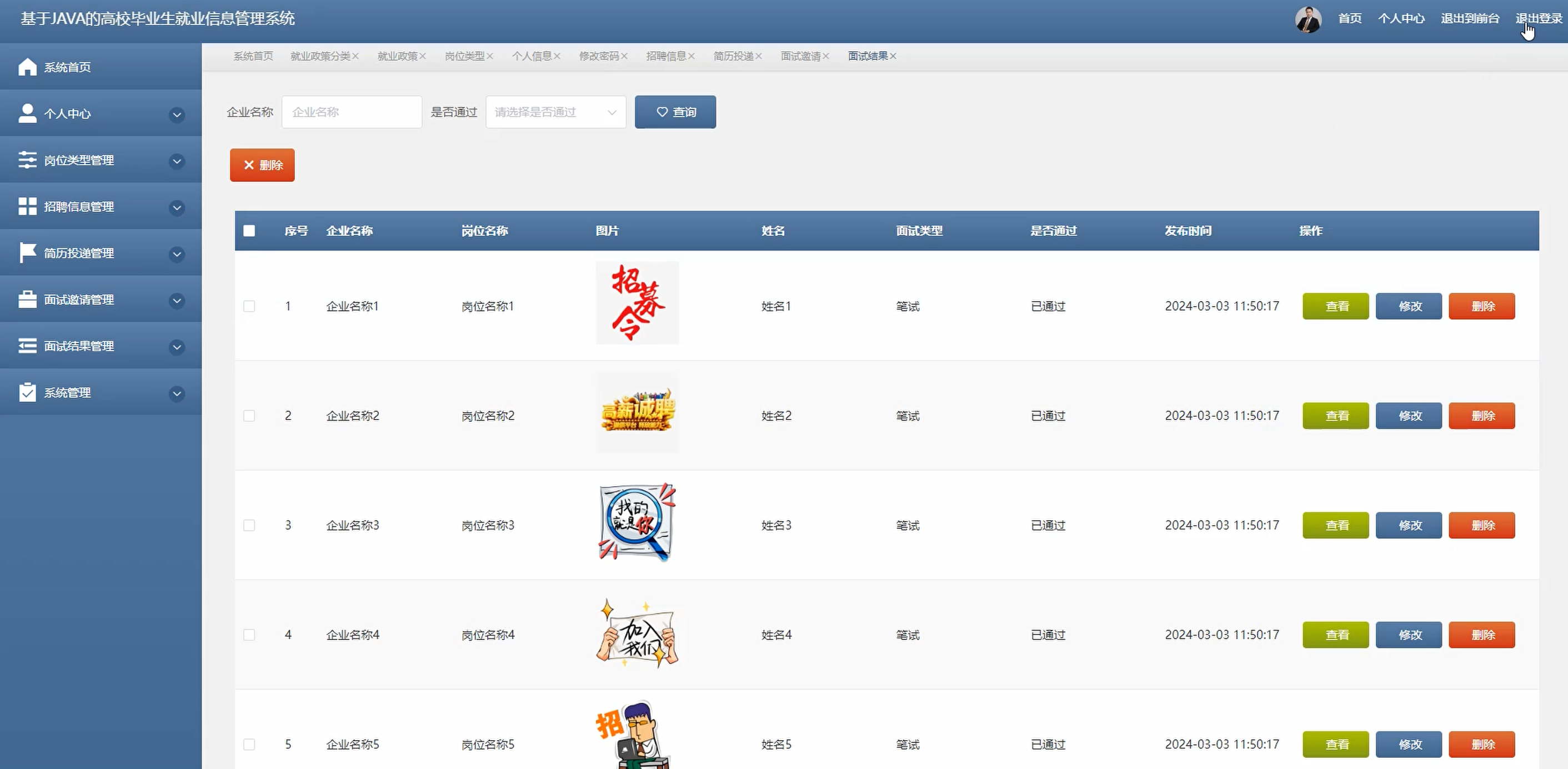
Task: Switch to the 简历投递 tab
Action: point(734,56)
